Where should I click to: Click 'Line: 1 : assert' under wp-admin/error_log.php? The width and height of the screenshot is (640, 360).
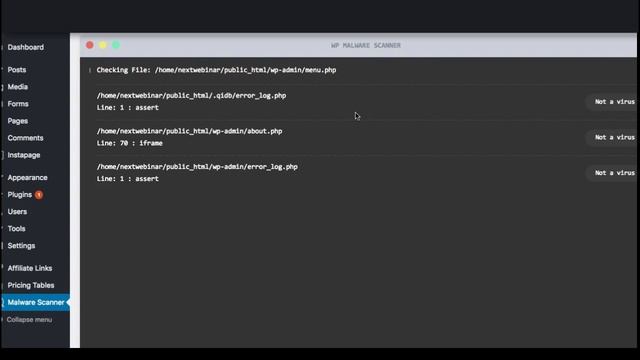[x=128, y=179]
